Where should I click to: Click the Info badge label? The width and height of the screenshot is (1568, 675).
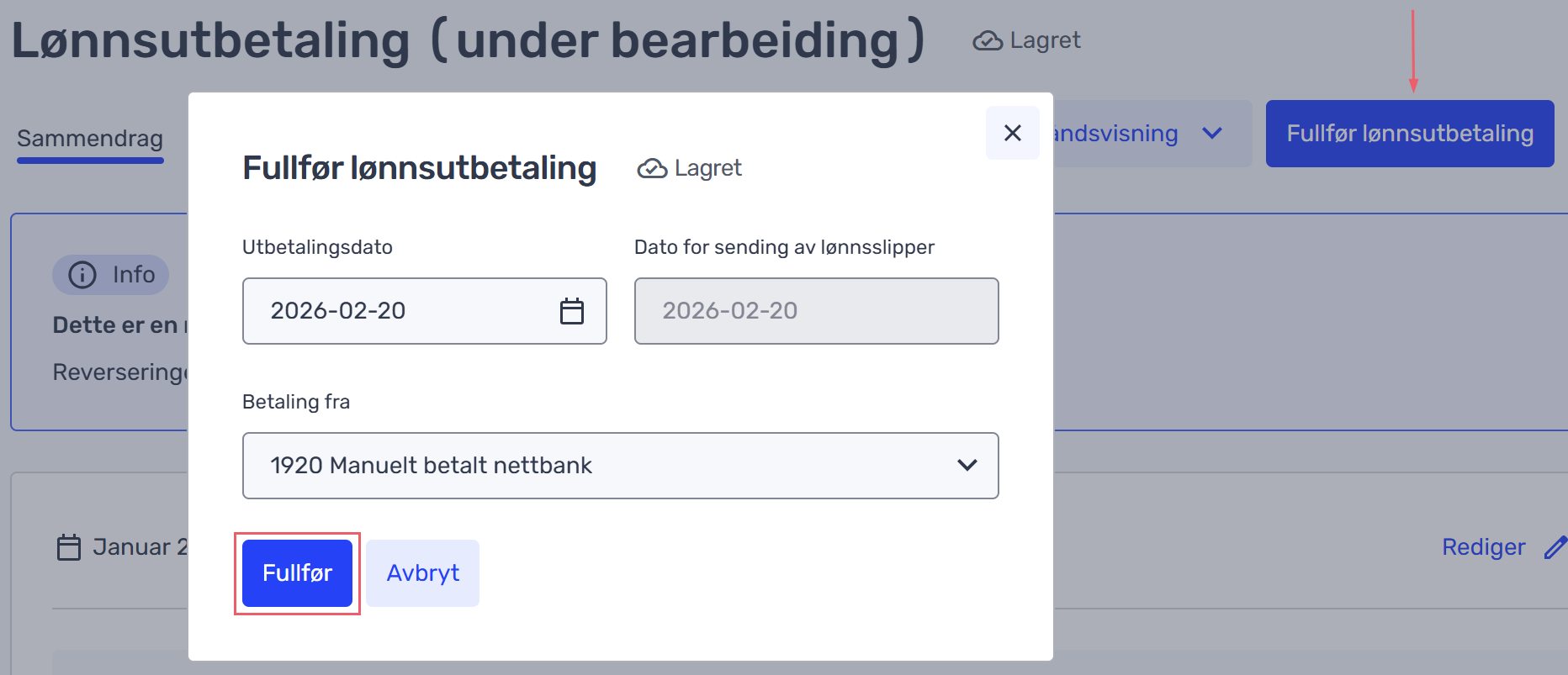134,275
